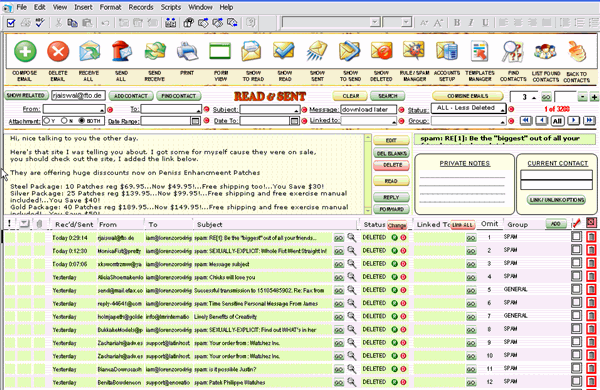Open the Window menu

point(200,7)
